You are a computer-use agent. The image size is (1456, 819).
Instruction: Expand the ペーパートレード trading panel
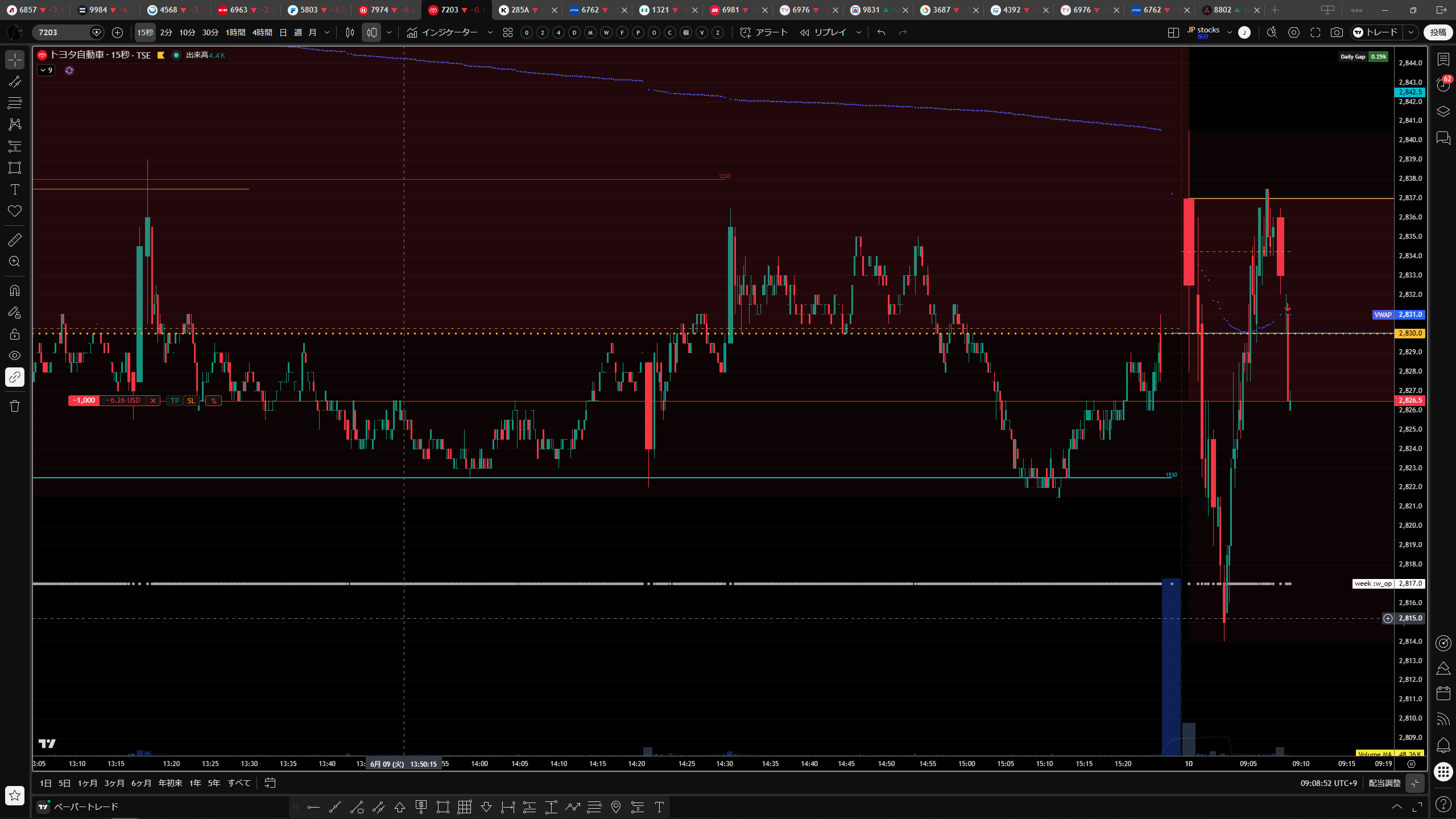(1397, 806)
